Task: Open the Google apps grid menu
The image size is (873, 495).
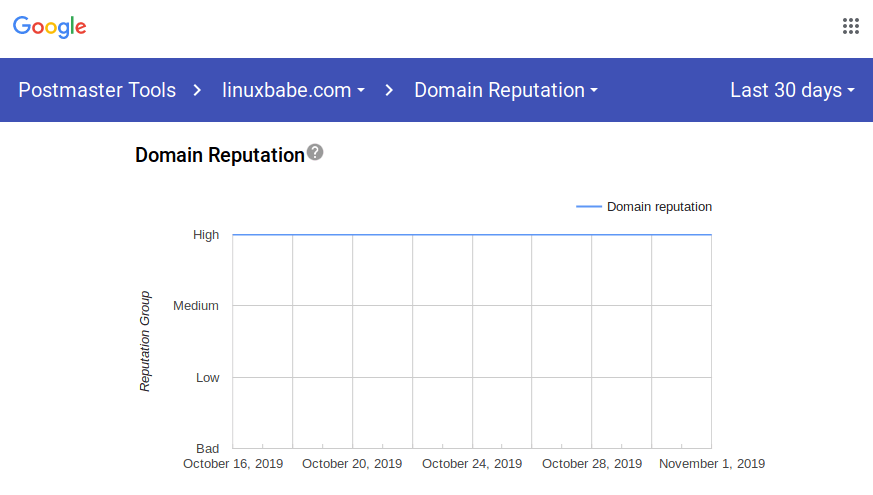Action: click(851, 26)
